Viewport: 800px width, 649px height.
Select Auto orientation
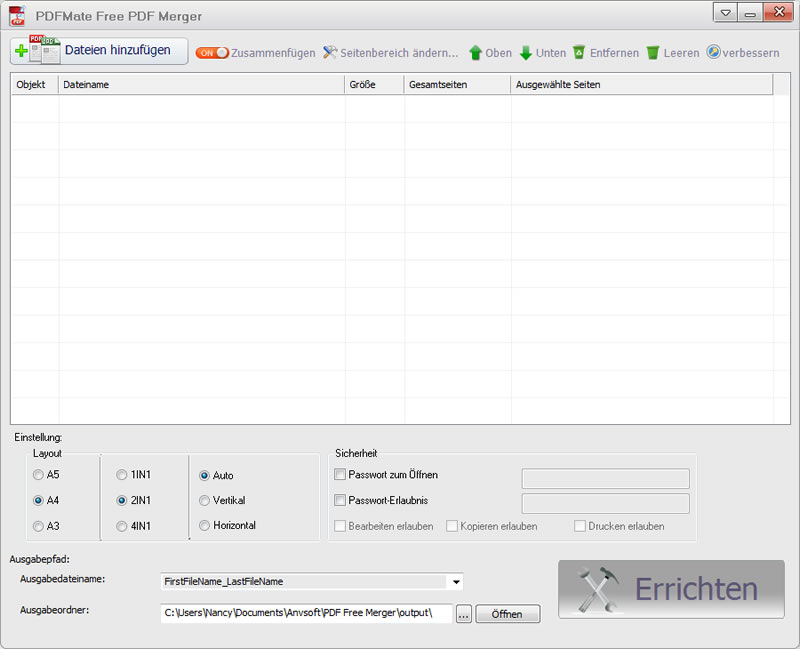205,476
